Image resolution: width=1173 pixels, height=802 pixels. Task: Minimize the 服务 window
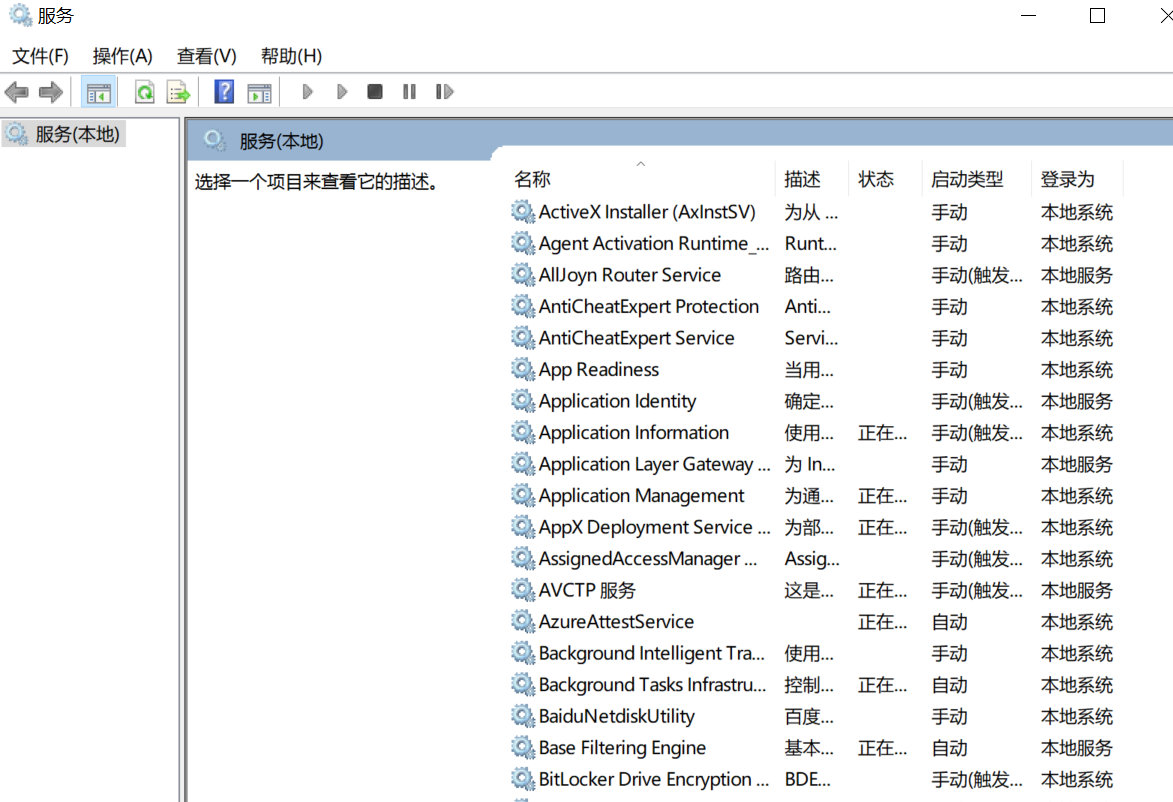1029,16
